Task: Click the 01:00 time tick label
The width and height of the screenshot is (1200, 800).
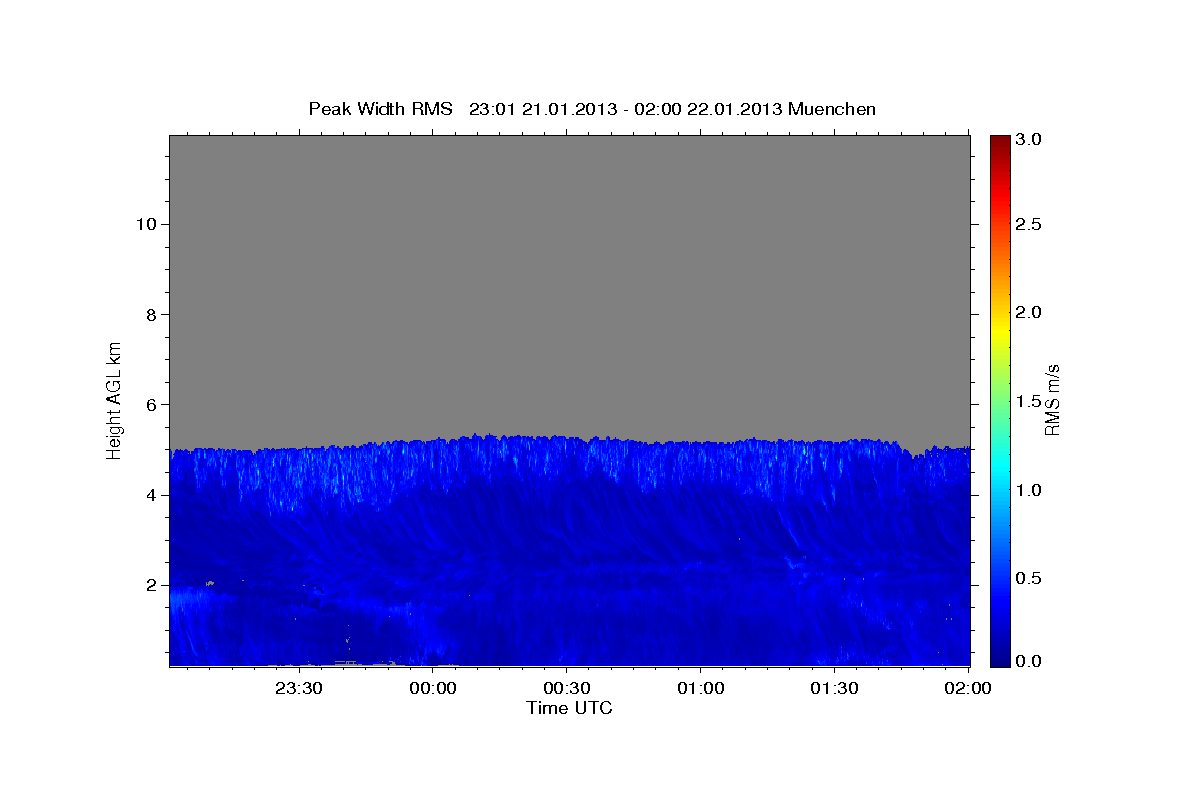Action: pos(701,689)
